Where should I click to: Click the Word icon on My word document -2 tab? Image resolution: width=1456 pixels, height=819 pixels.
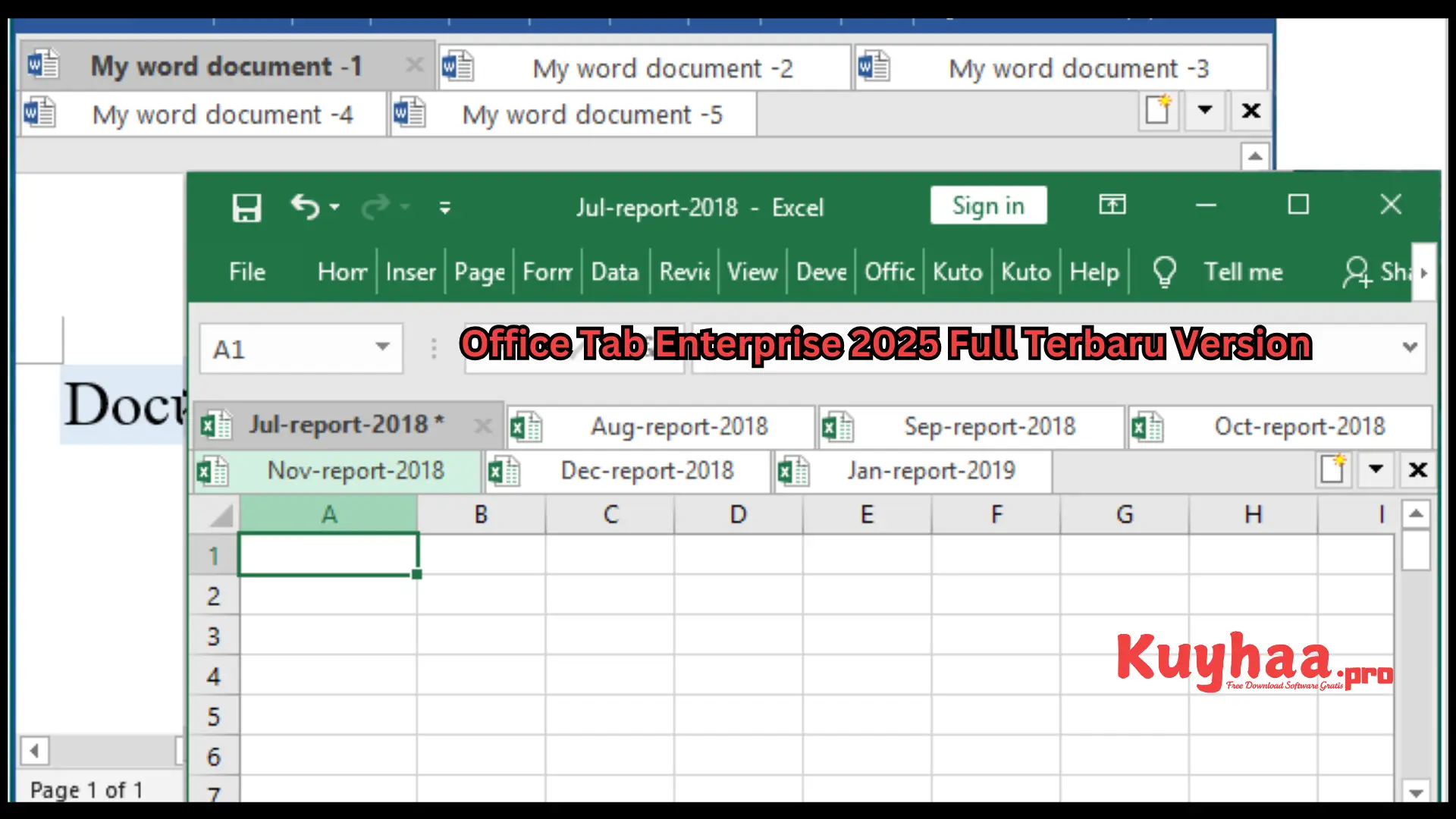coord(457,67)
